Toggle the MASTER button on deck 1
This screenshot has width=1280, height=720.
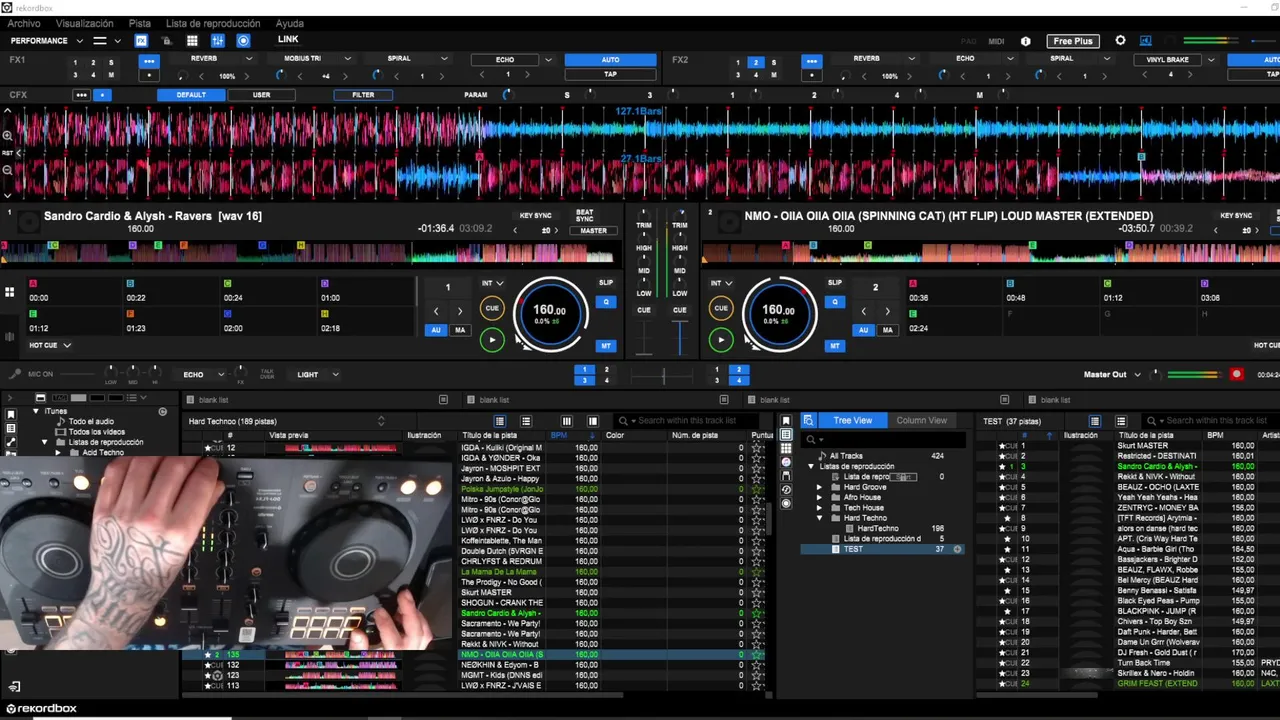click(593, 230)
